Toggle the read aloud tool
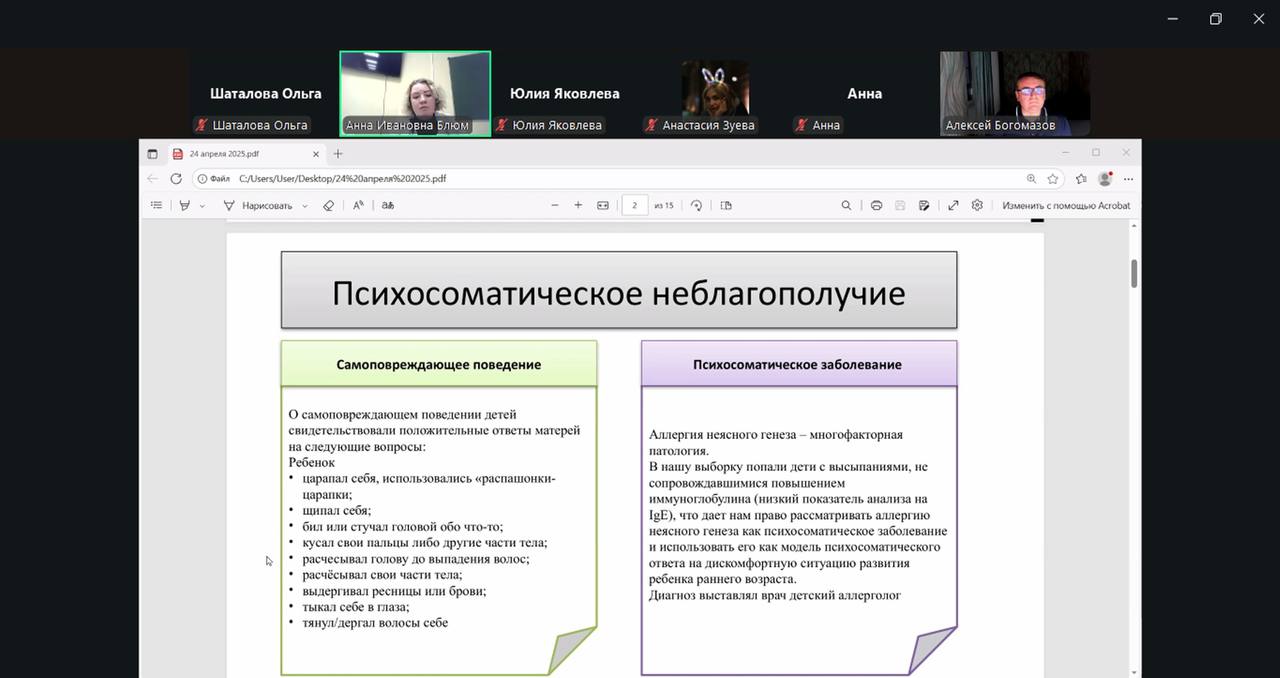 [x=358, y=205]
